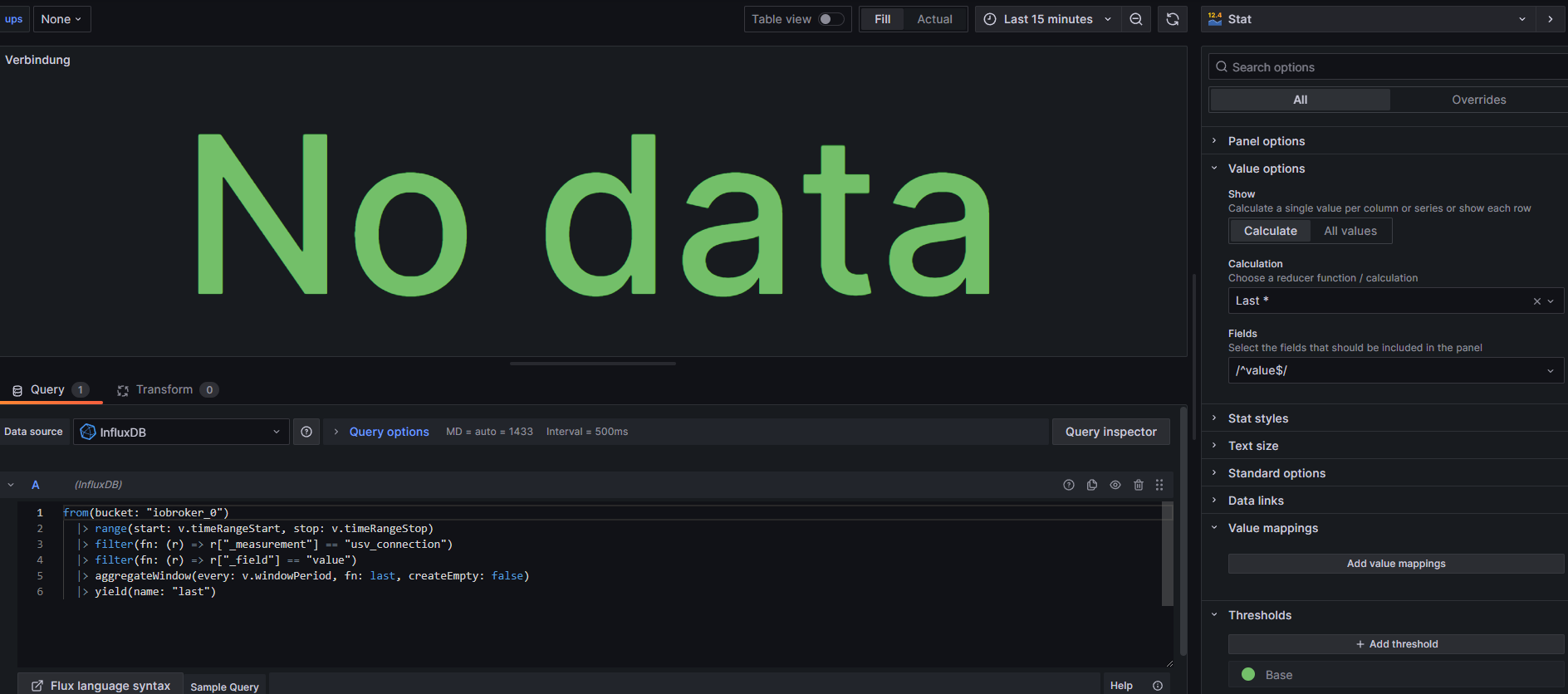Show query A help
The image size is (1568, 694).
[1069, 485]
